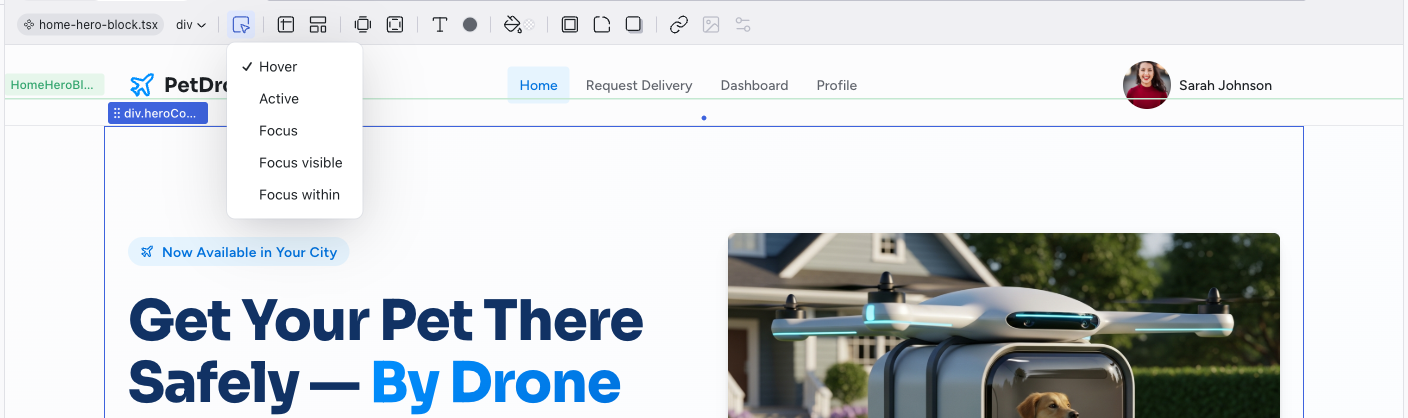Click the Sarah Johnson profile avatar
Screen dimensions: 1408x418
click(x=1146, y=85)
